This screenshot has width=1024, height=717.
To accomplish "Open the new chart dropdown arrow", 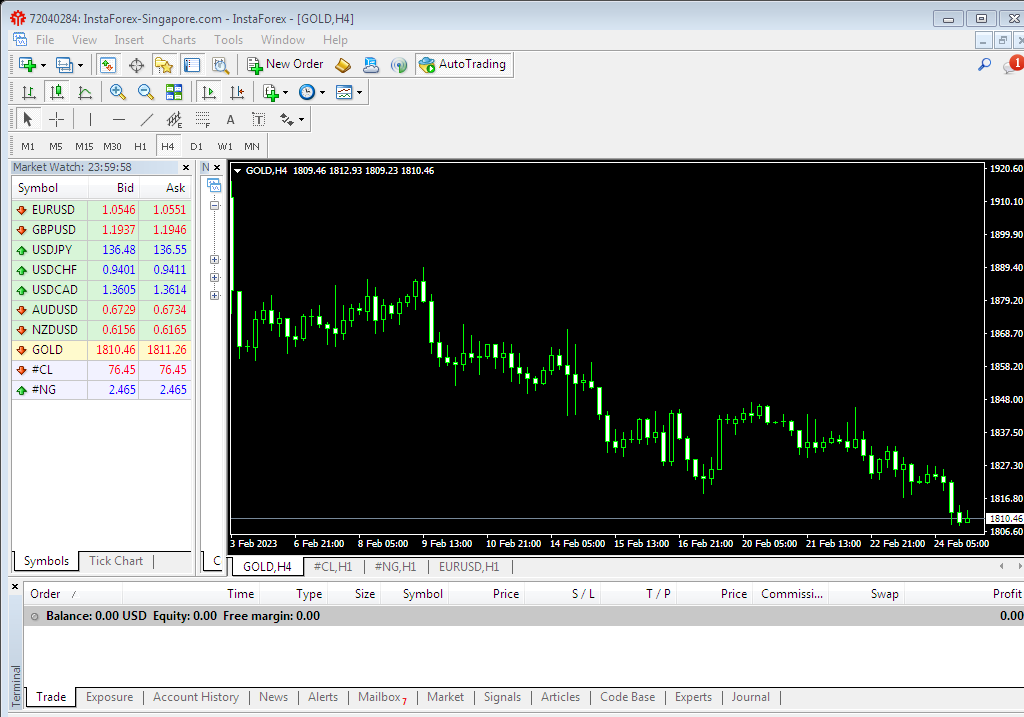I will click(43, 65).
